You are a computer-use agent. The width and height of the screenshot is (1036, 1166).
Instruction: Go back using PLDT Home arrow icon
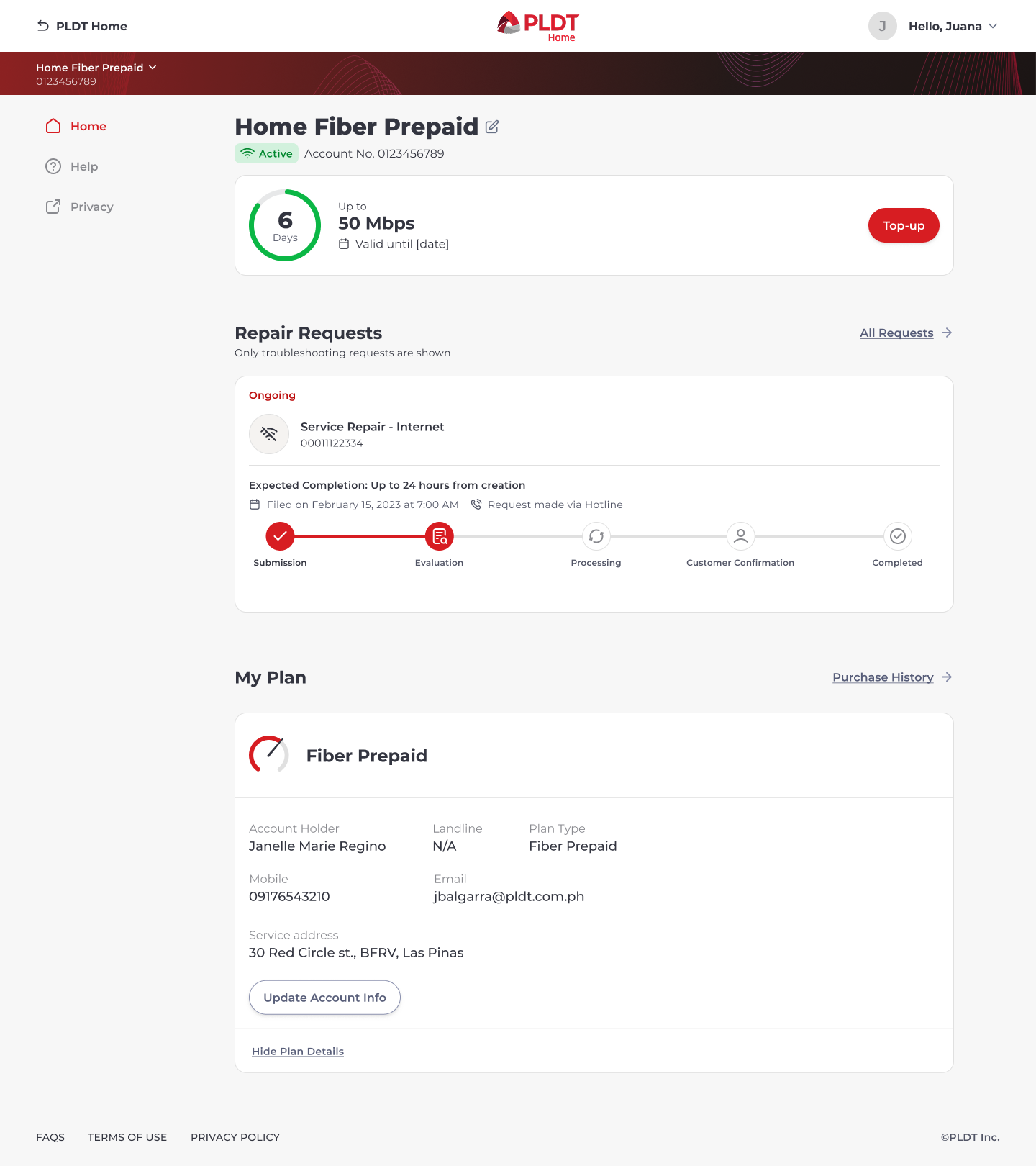43,26
